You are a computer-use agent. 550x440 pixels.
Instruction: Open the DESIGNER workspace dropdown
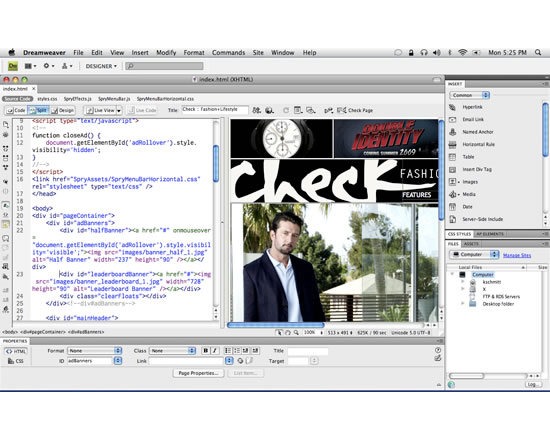click(x=101, y=66)
